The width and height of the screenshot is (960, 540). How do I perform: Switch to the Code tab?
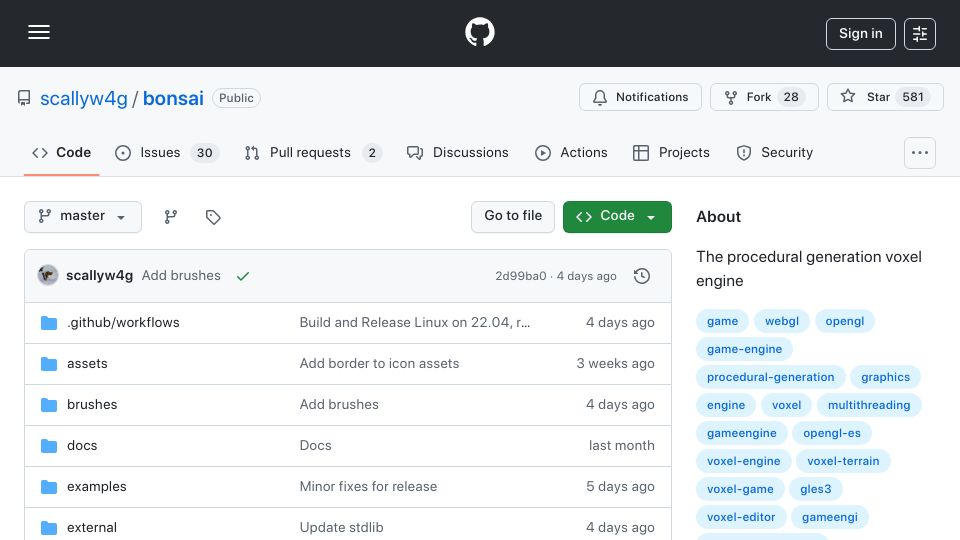coord(61,152)
